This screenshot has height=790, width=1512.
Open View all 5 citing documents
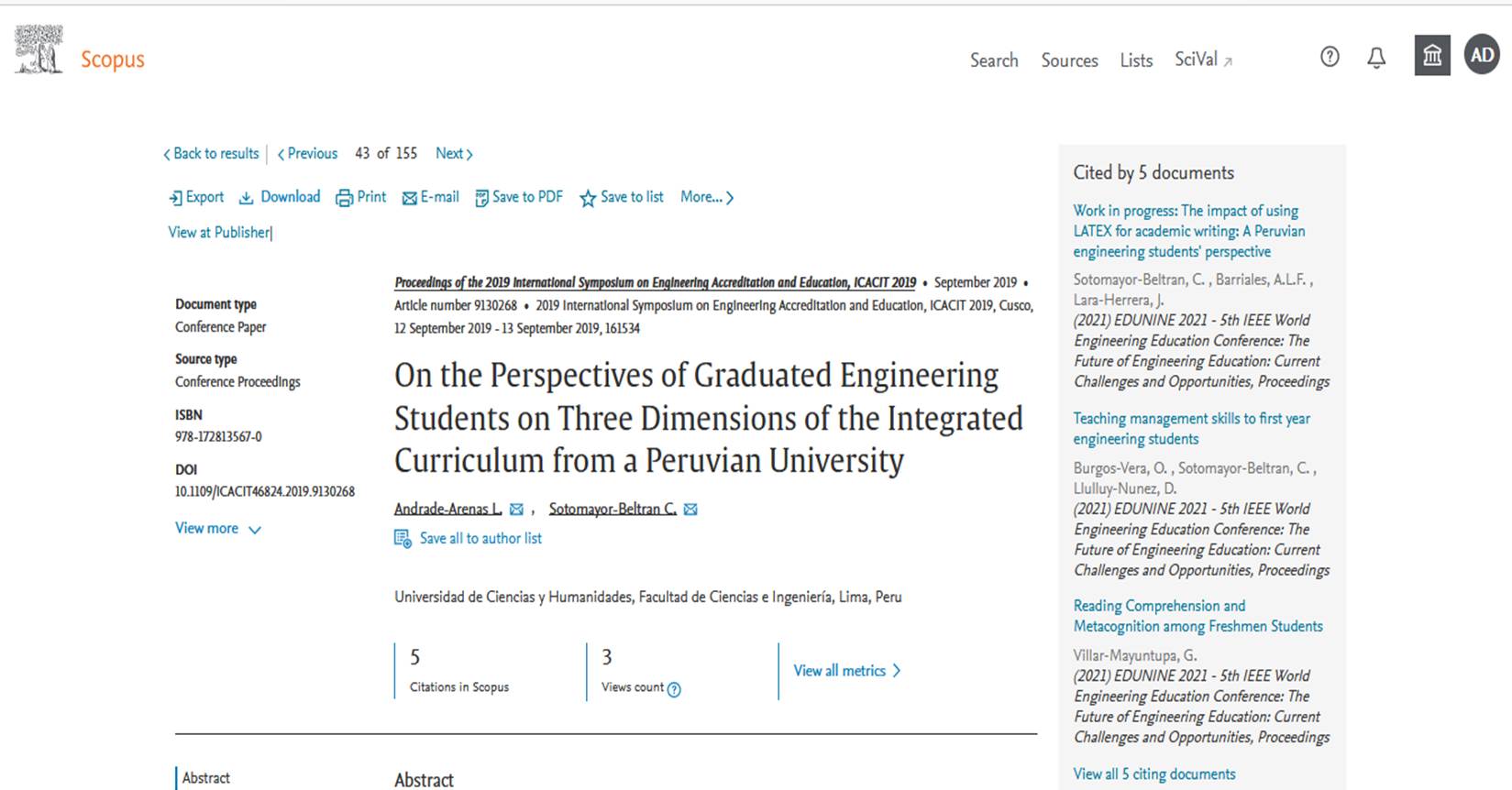[x=1154, y=774]
